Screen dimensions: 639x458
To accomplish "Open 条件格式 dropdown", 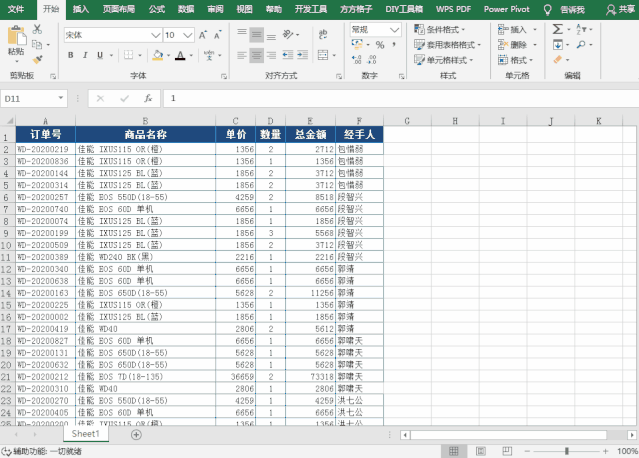I will tap(440, 29).
